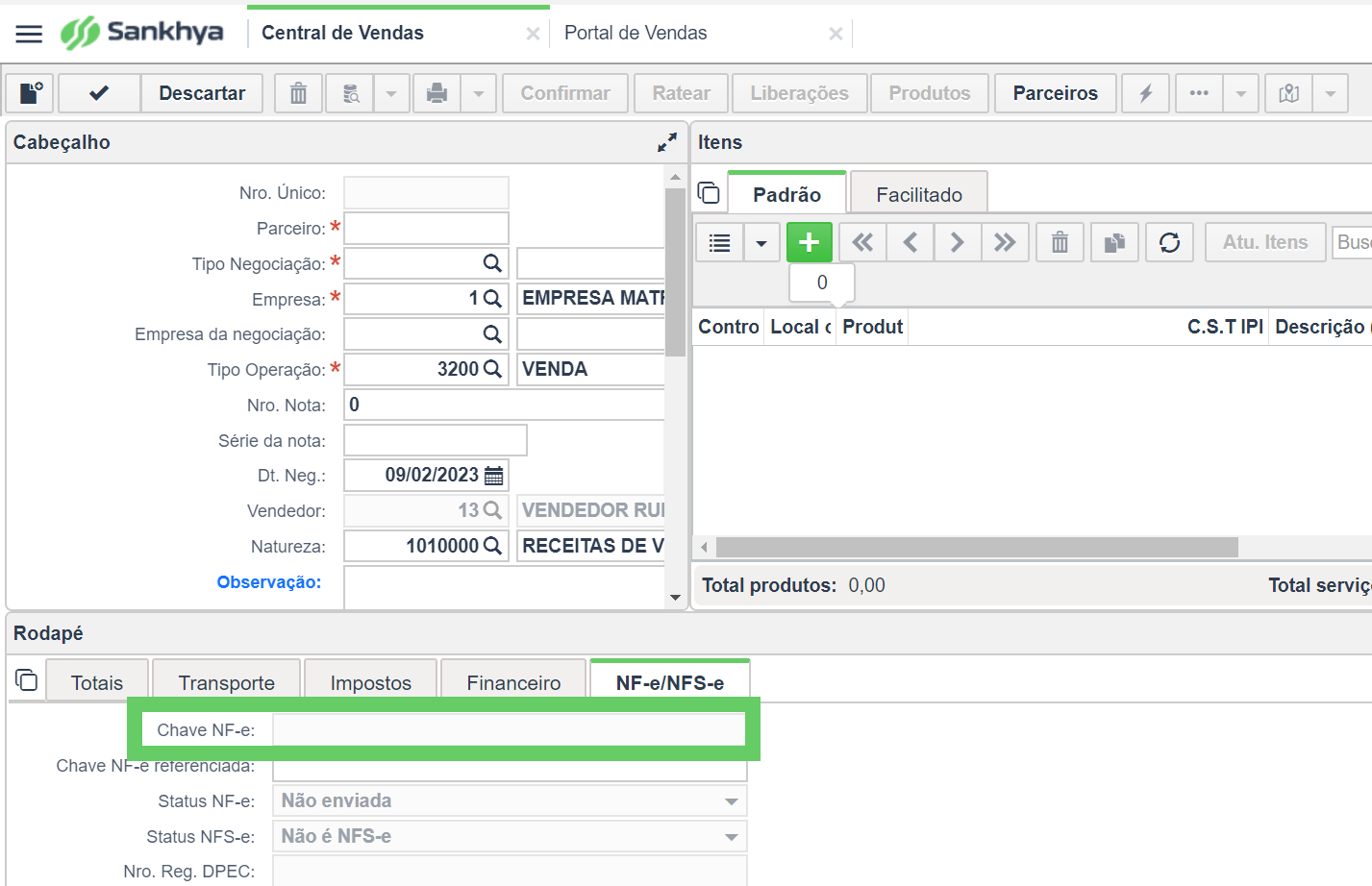
Task: Select the Padrão items tab
Action: (x=786, y=194)
